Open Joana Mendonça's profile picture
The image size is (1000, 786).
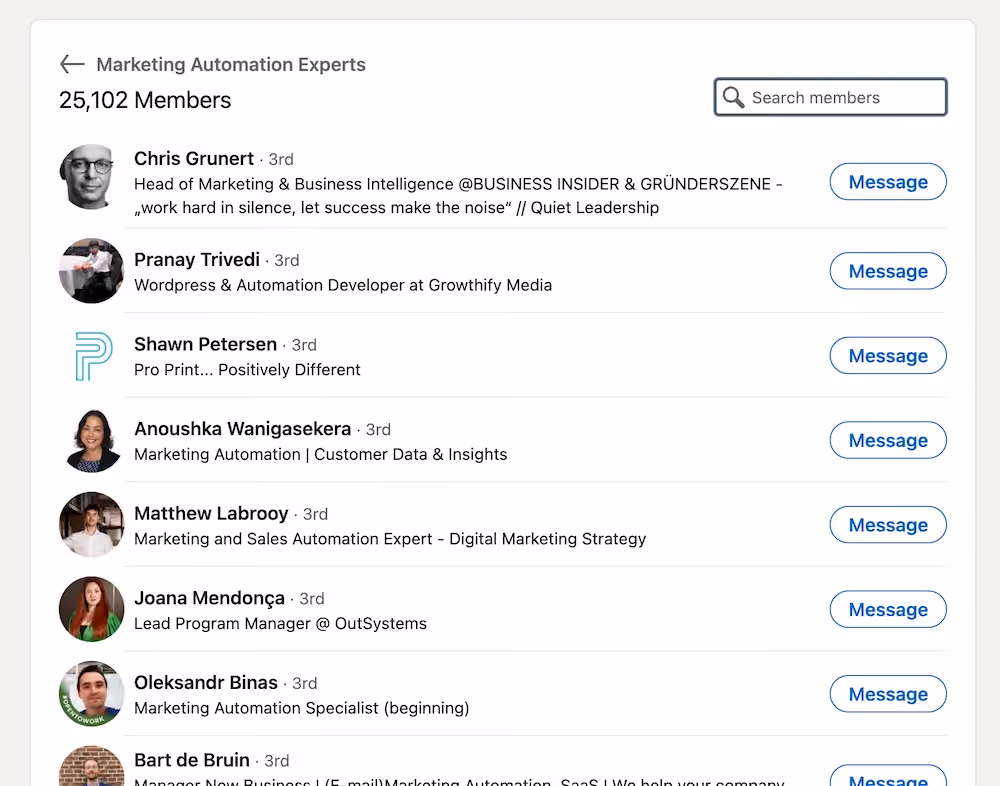(91, 609)
